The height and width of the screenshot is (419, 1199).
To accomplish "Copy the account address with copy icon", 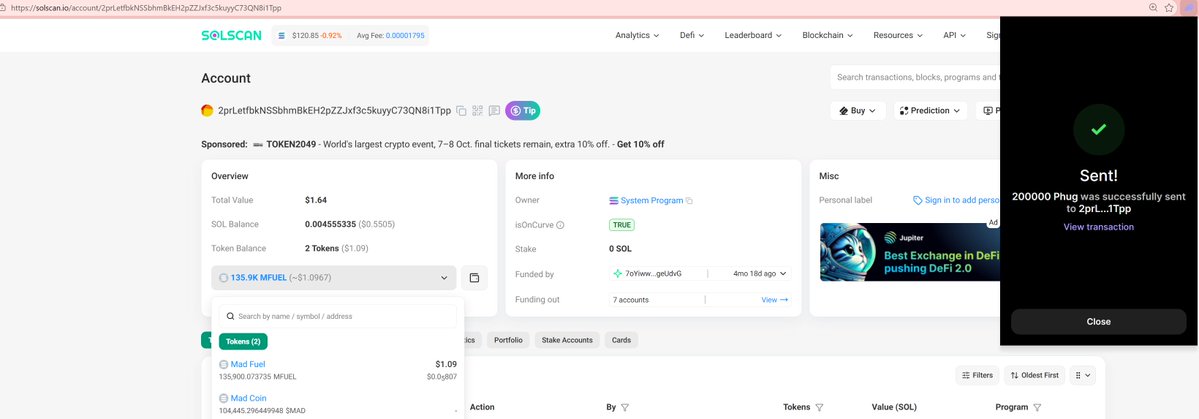I will coord(461,111).
